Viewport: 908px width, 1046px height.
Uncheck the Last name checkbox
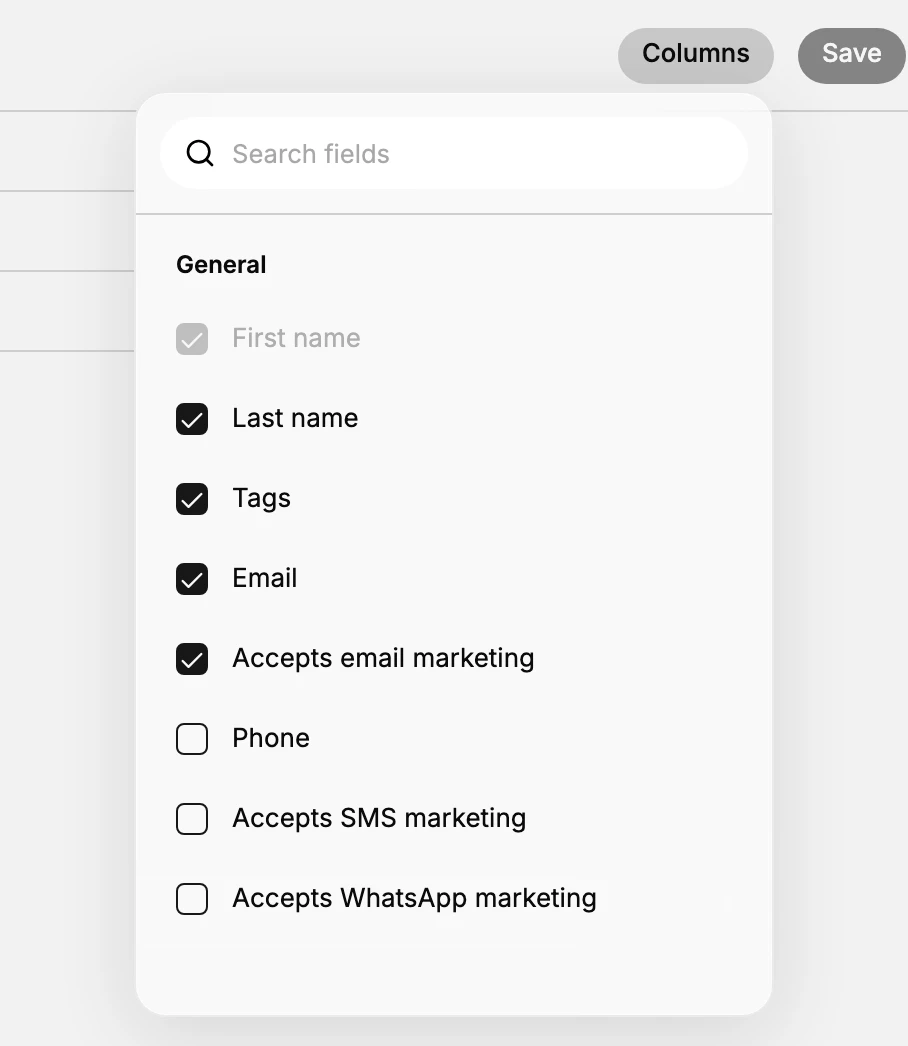[192, 419]
